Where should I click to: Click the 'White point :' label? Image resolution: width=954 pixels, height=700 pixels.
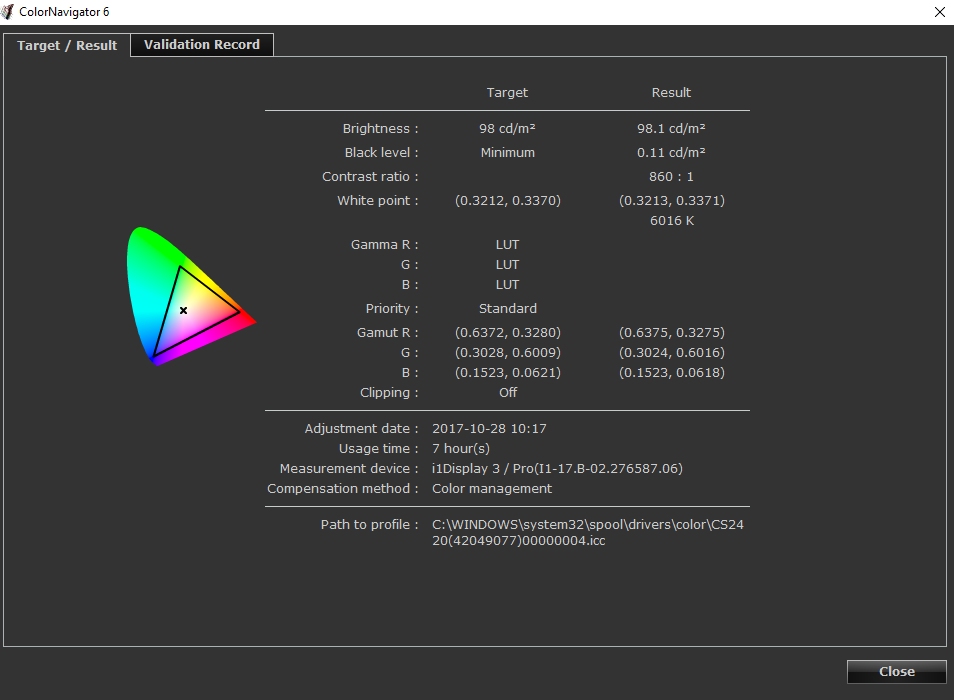(x=378, y=201)
